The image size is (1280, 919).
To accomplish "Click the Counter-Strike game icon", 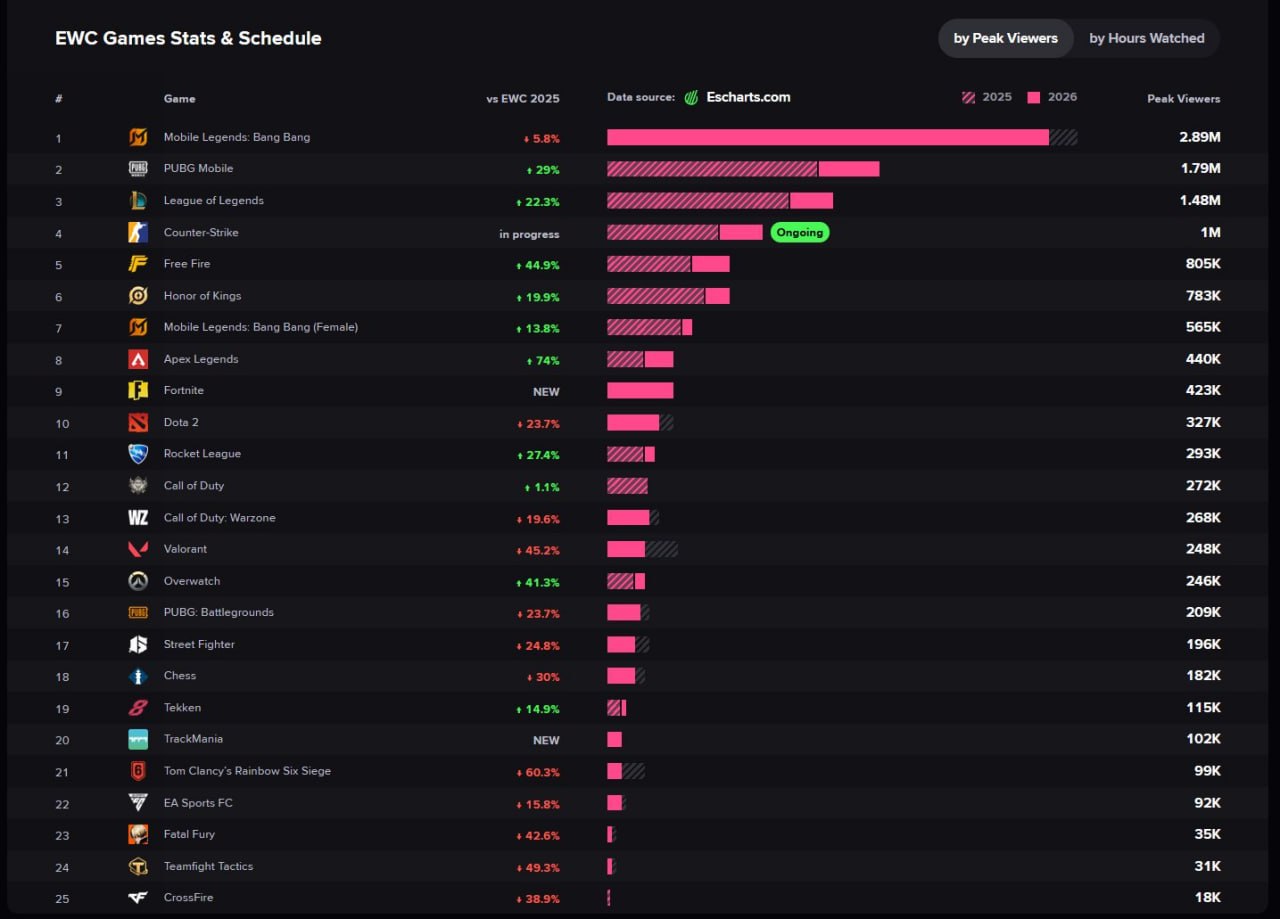I will (138, 232).
